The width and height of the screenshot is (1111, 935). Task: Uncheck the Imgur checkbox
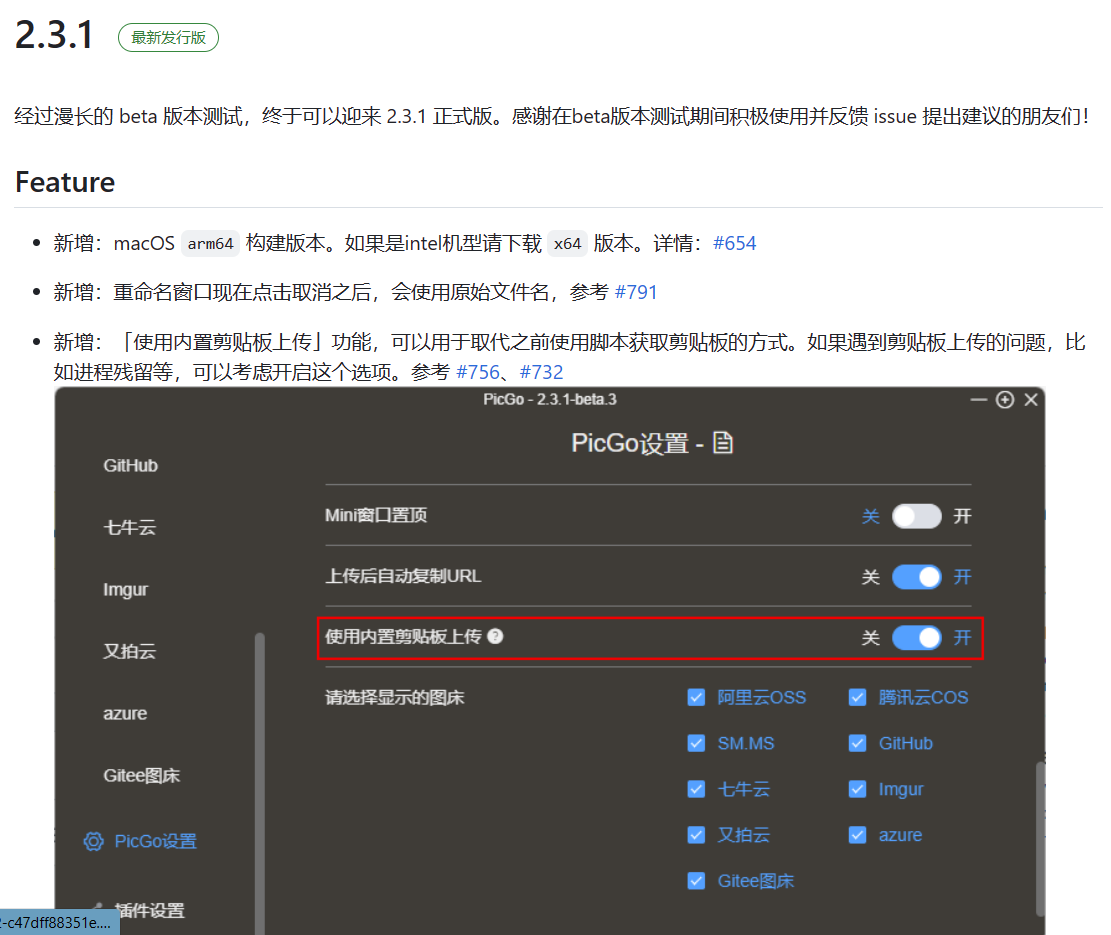click(x=857, y=789)
